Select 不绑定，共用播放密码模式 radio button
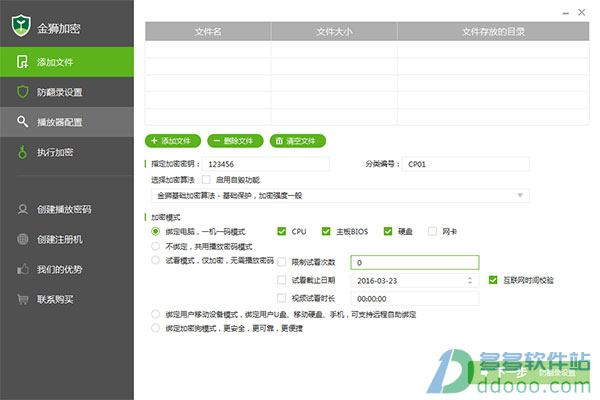 coord(155,246)
